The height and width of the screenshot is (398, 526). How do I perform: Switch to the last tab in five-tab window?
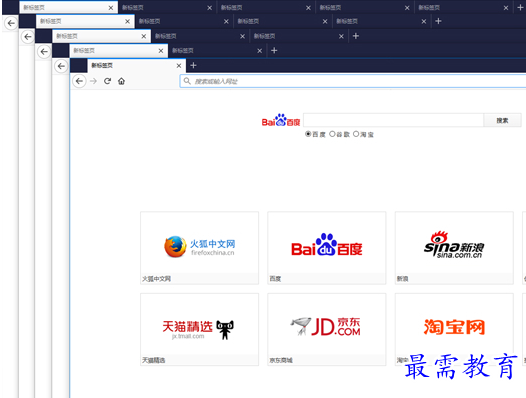463,7
